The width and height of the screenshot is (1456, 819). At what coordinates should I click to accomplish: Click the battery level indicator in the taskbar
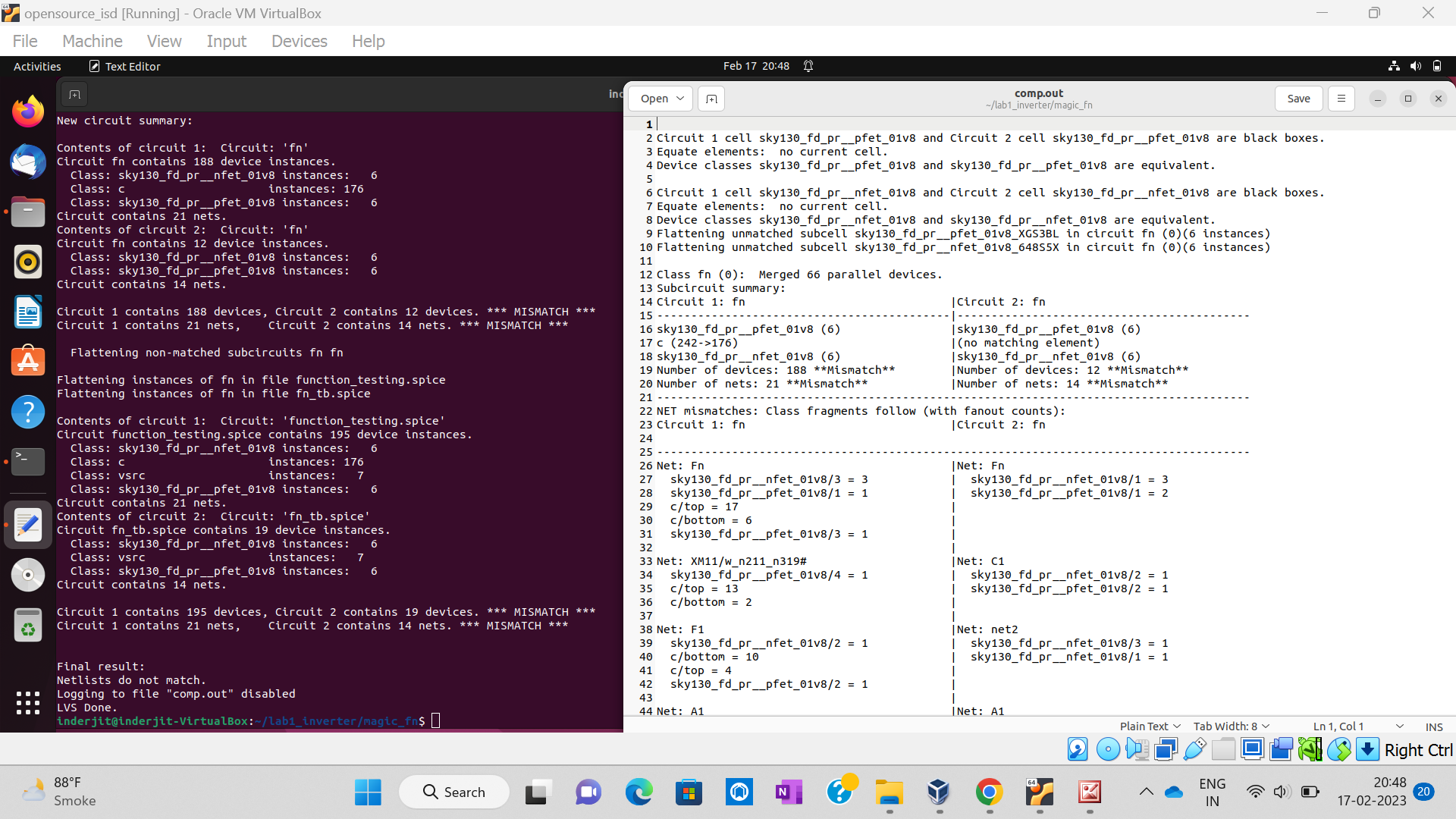(1310, 792)
